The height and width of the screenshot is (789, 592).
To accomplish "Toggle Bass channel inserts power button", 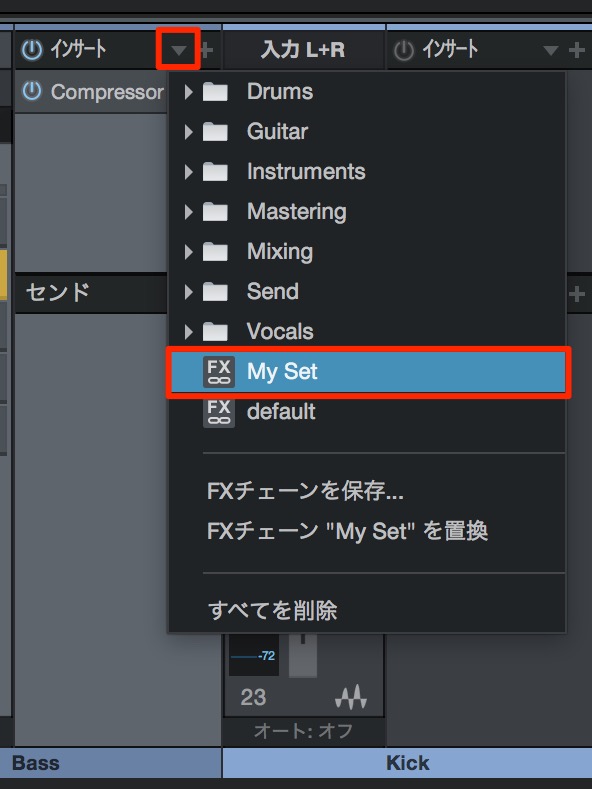I will tap(32, 50).
